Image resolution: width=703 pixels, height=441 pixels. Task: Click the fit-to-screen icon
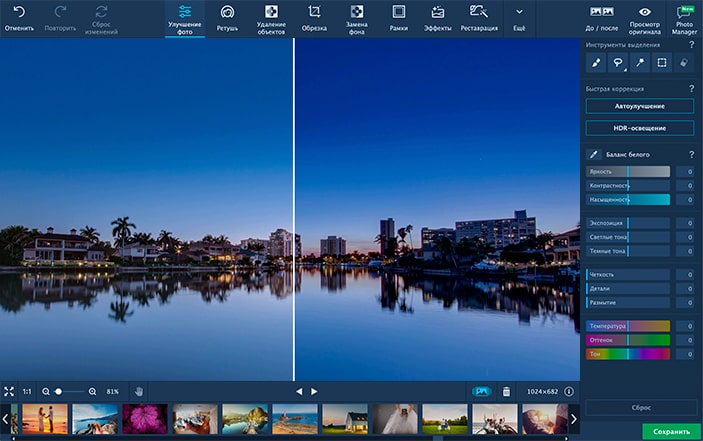point(9,391)
